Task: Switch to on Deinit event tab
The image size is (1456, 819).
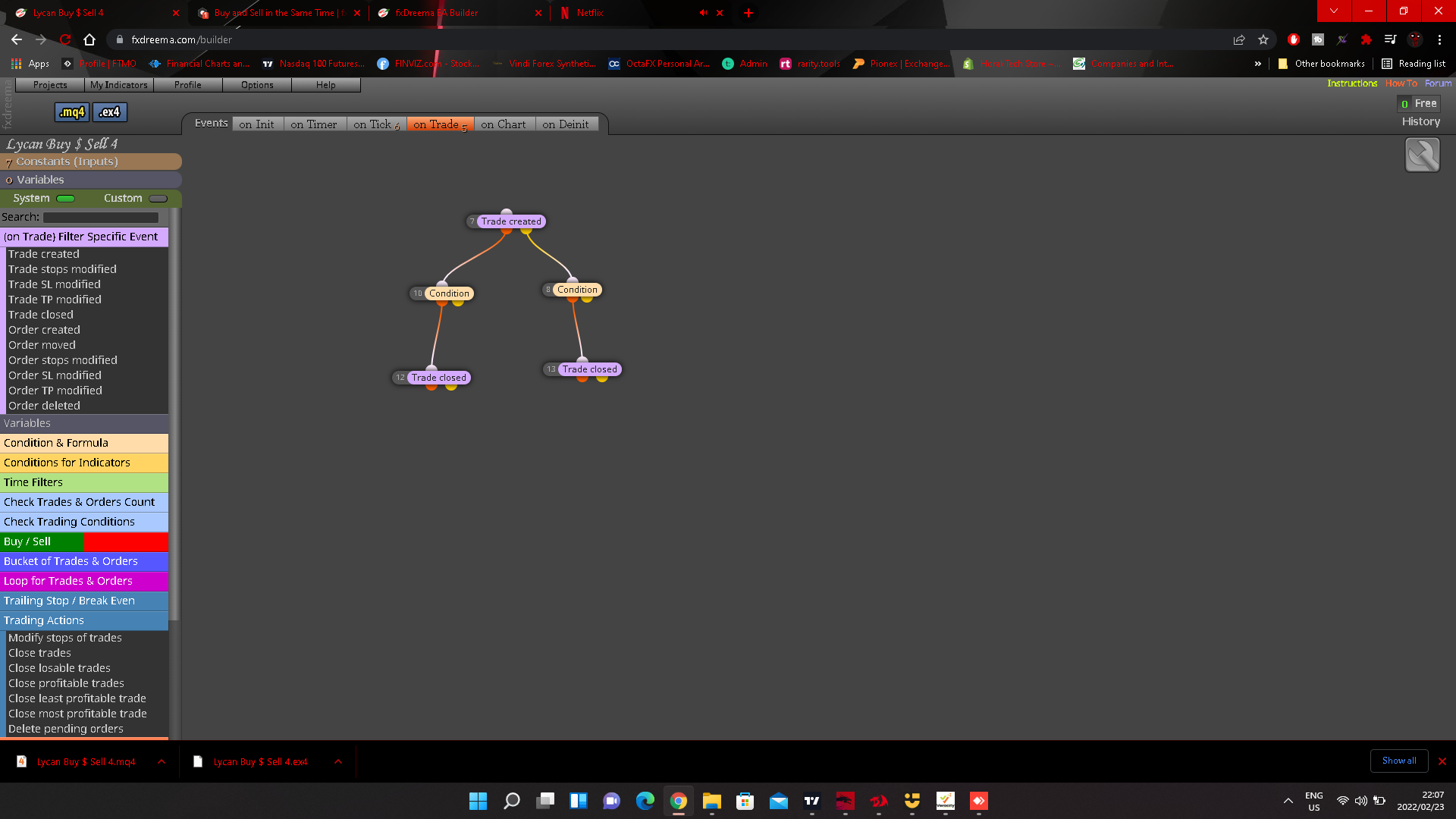Action: tap(566, 124)
